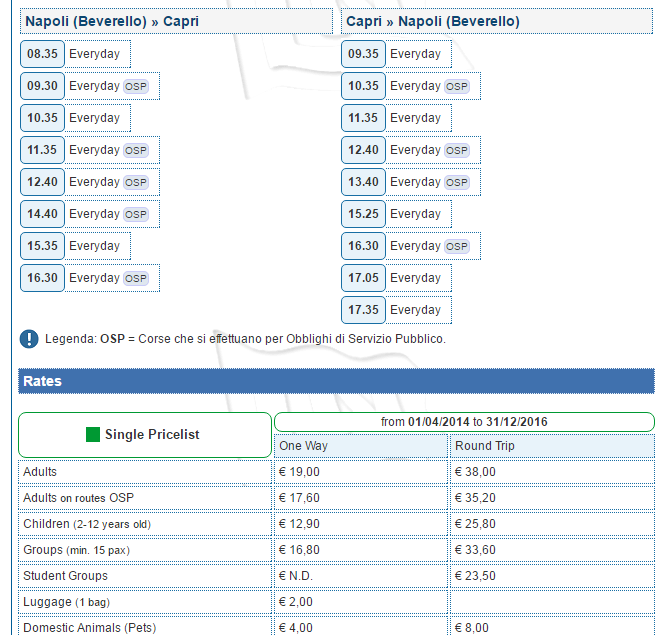656x635 pixels.
Task: Click the green square beside Single Pricelist
Action: click(93, 435)
